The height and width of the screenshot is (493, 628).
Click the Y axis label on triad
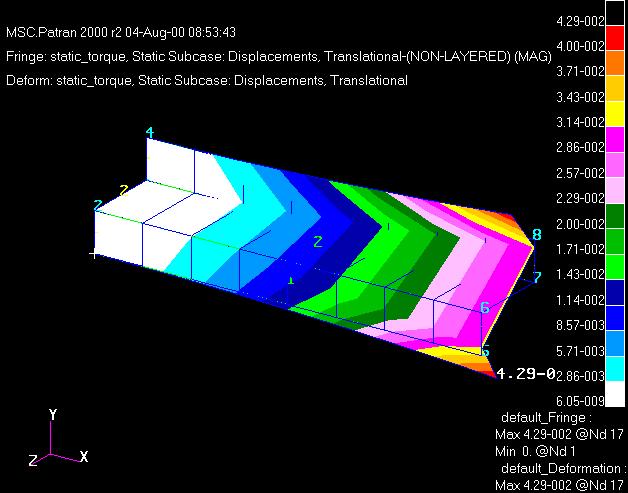click(x=52, y=414)
